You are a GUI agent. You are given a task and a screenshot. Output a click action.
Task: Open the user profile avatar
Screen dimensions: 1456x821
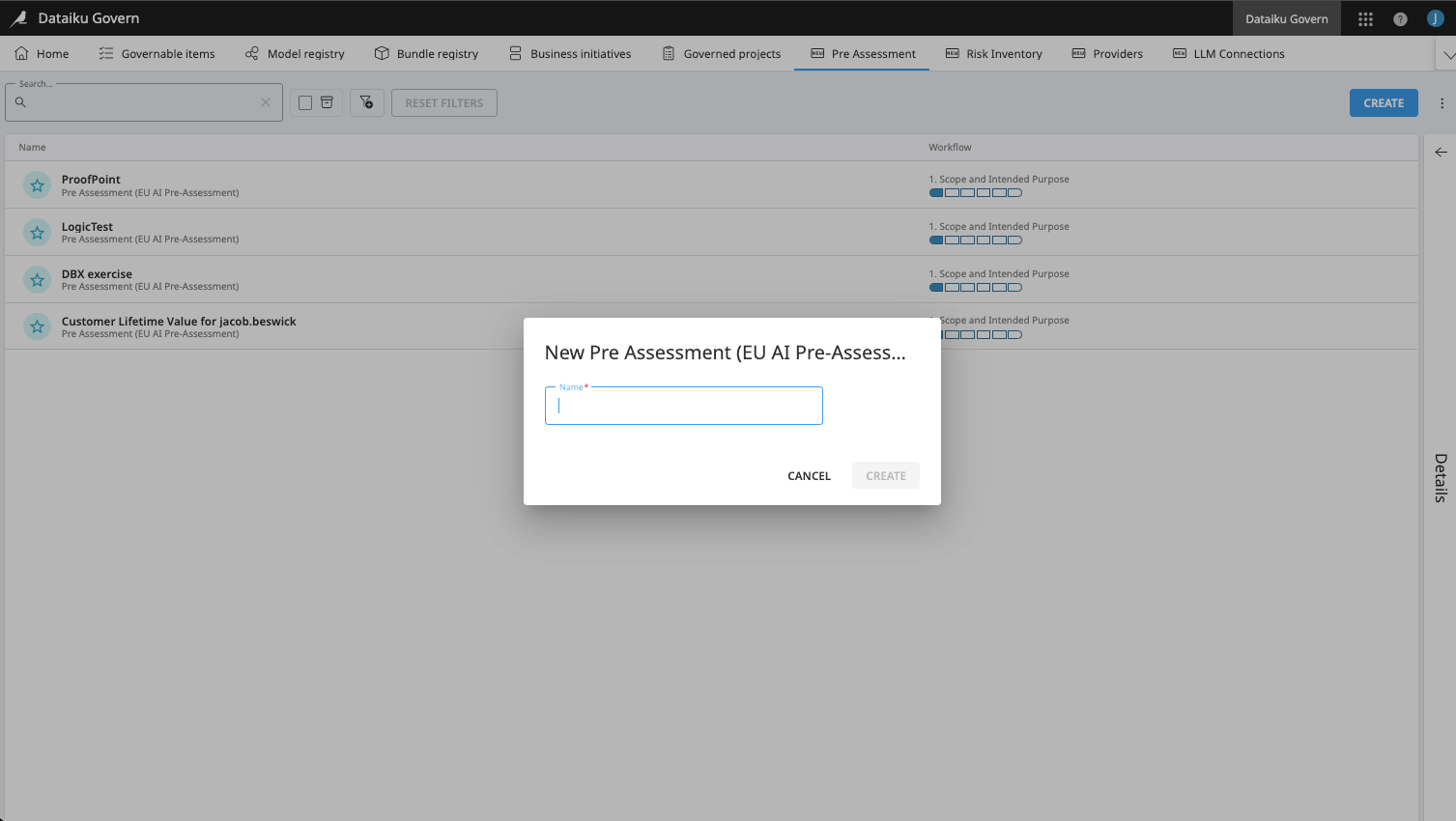tap(1435, 19)
